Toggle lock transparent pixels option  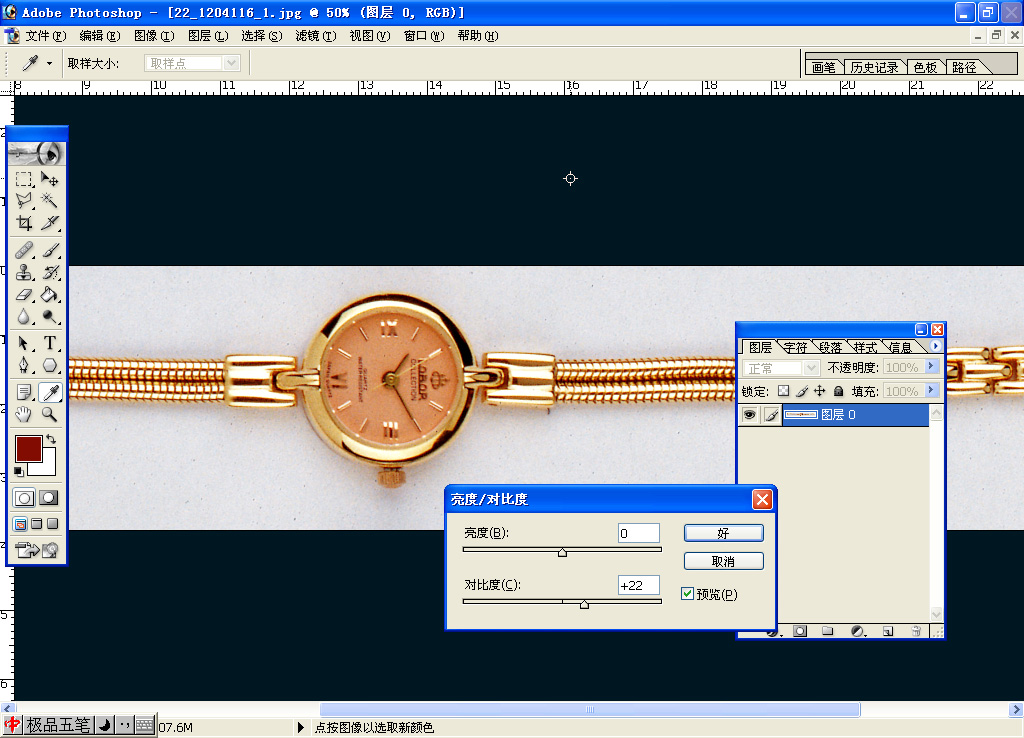point(783,391)
